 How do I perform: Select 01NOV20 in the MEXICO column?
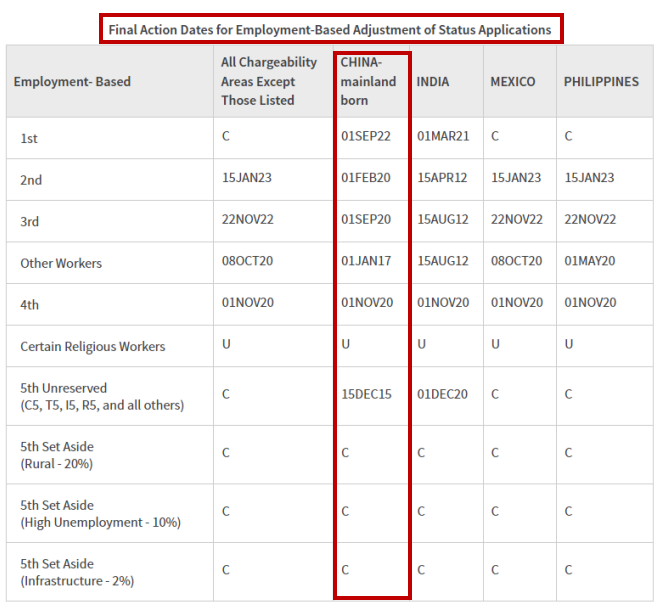point(517,302)
